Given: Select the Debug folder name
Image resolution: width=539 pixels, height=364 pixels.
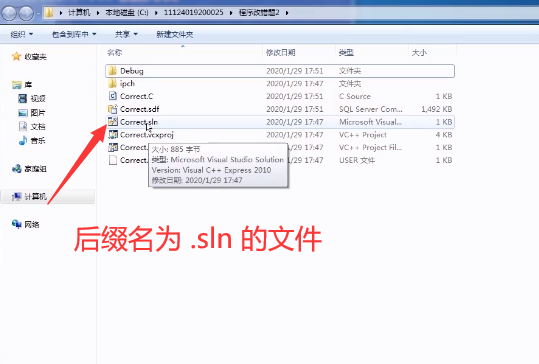Looking at the screenshot, I should (132, 71).
